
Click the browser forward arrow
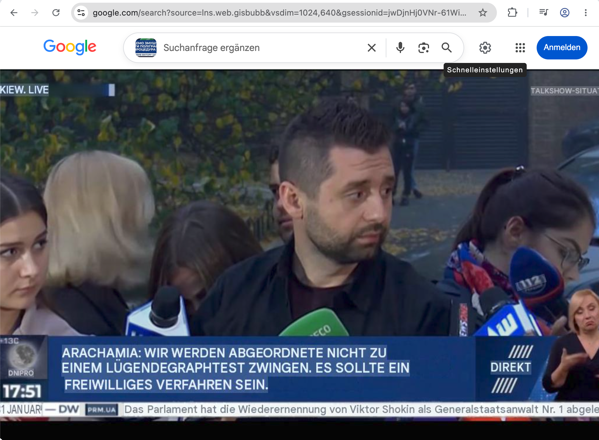pos(35,13)
